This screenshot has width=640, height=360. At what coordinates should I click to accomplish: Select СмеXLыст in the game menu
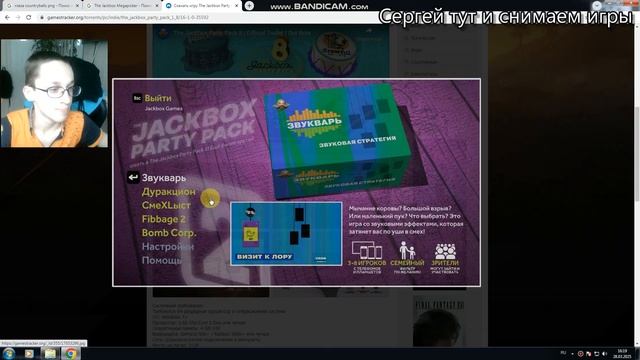click(166, 205)
